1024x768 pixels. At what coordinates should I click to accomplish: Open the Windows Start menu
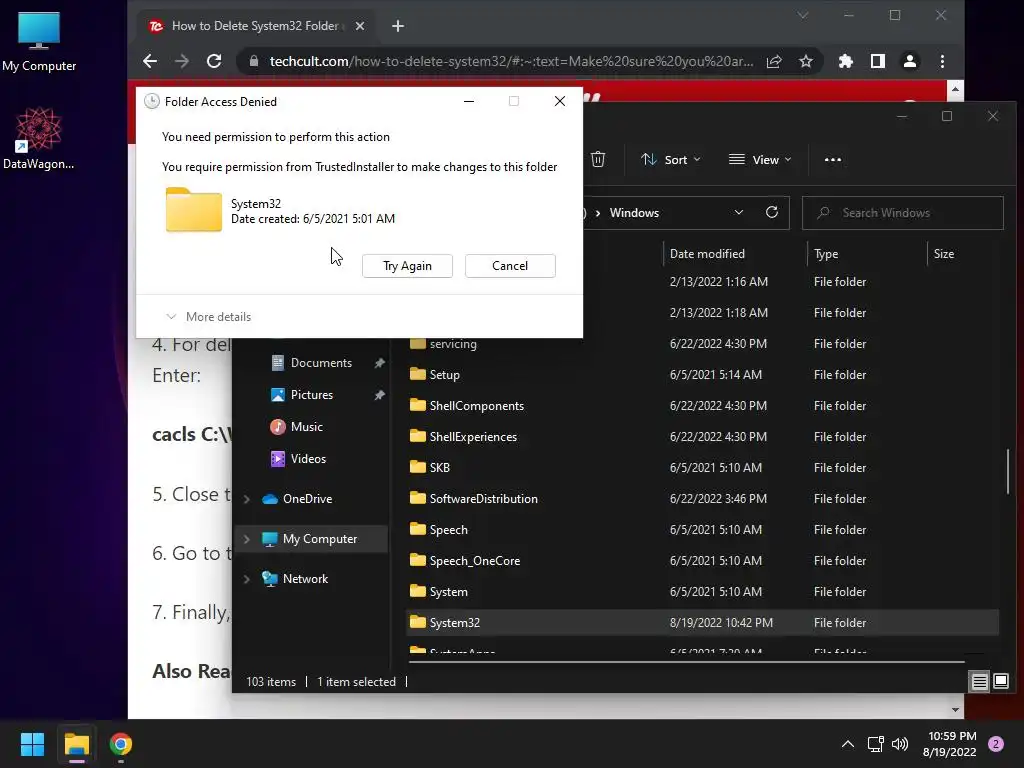click(x=32, y=744)
